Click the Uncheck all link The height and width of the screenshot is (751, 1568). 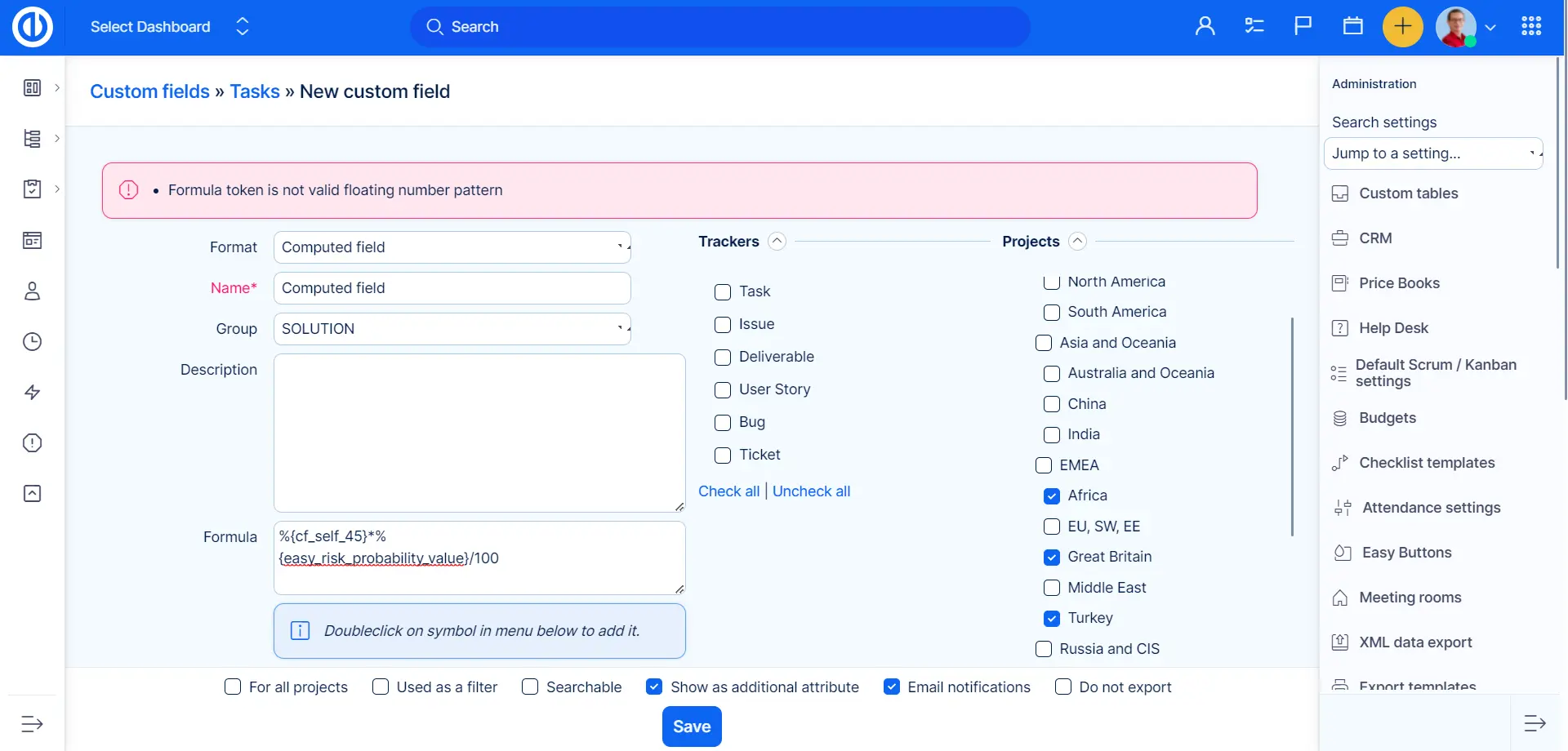point(811,491)
